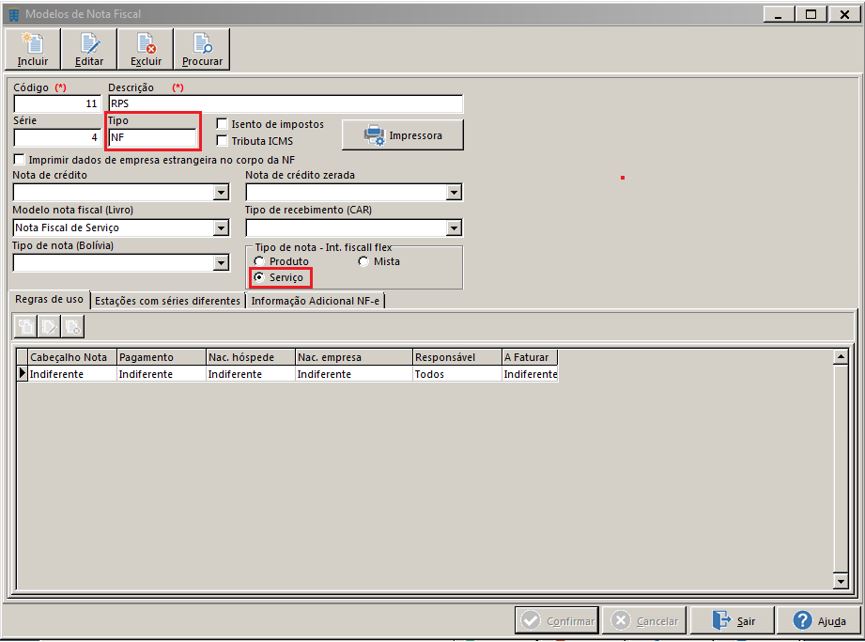Click the Nac. hóspede column header
865x642 pixels.
pos(250,357)
